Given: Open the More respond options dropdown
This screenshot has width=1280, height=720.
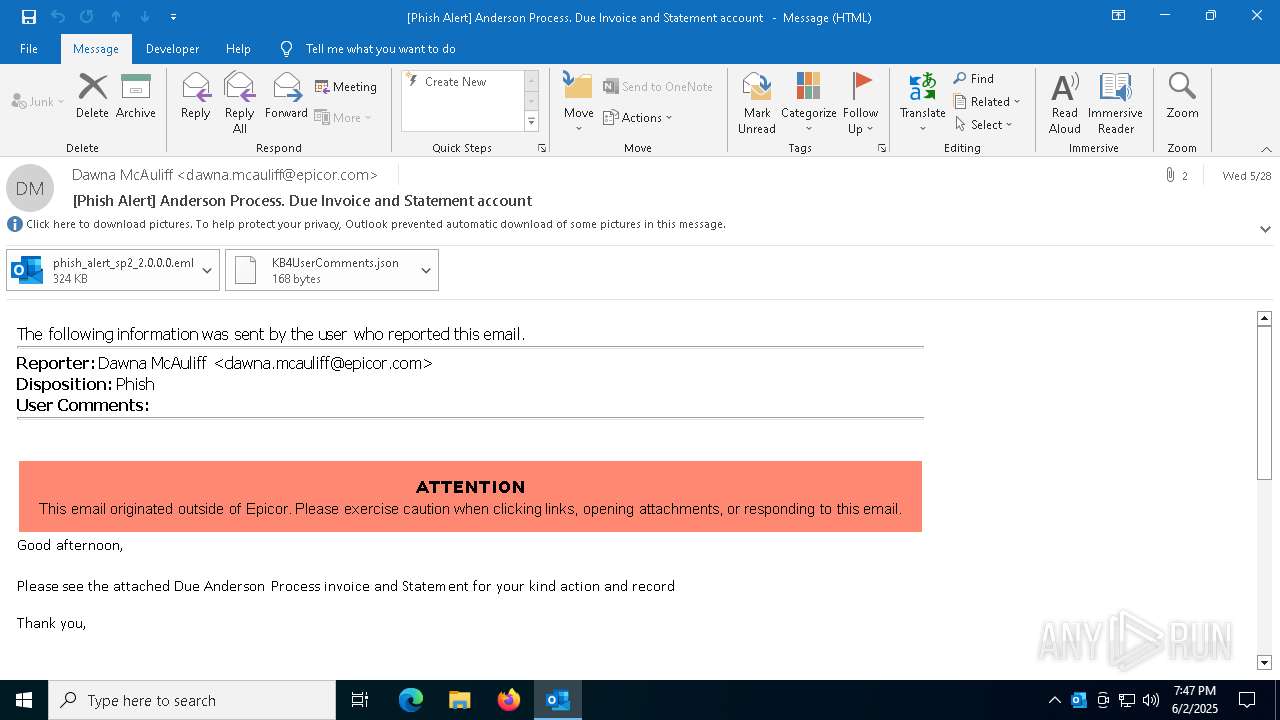Looking at the screenshot, I should (343, 117).
